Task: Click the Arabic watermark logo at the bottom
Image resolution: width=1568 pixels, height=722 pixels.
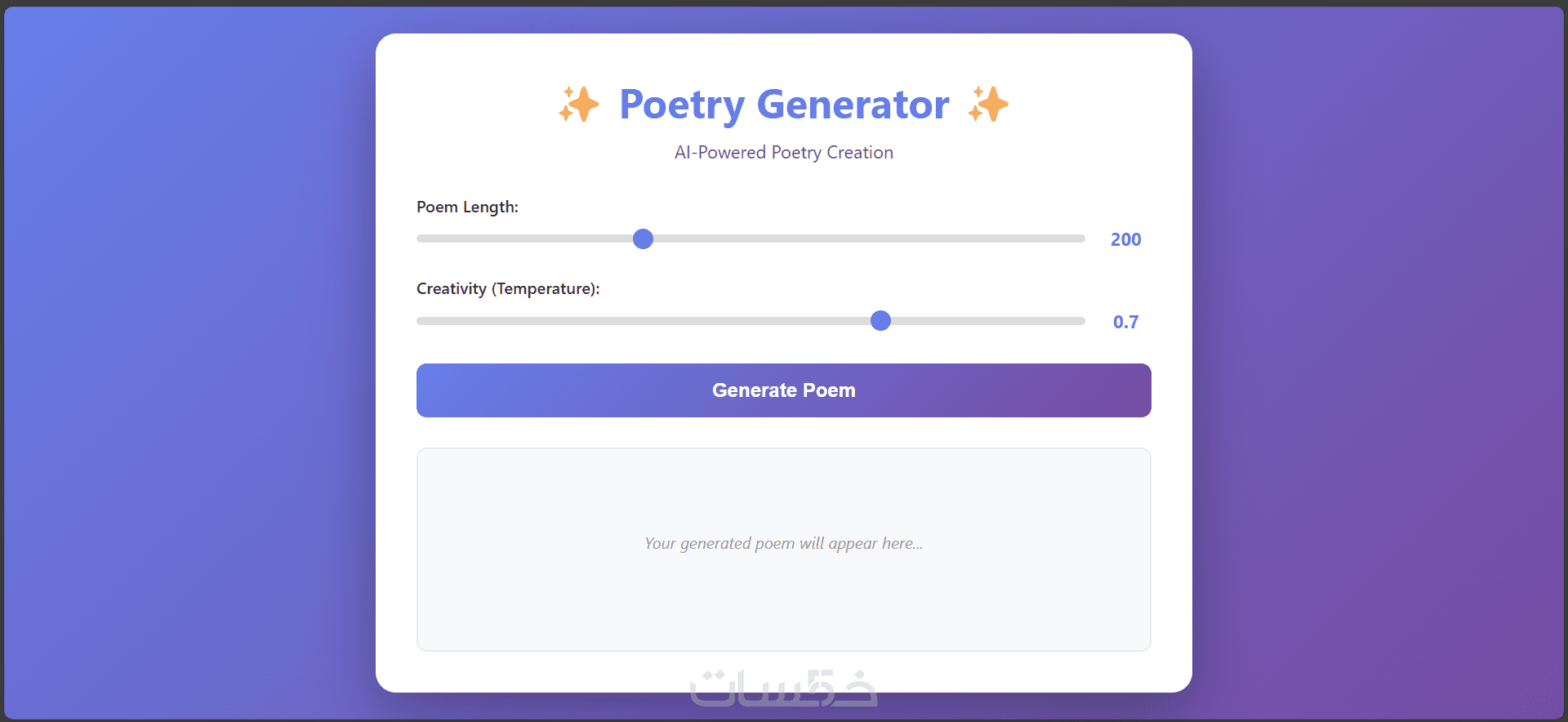Action: pos(783,689)
